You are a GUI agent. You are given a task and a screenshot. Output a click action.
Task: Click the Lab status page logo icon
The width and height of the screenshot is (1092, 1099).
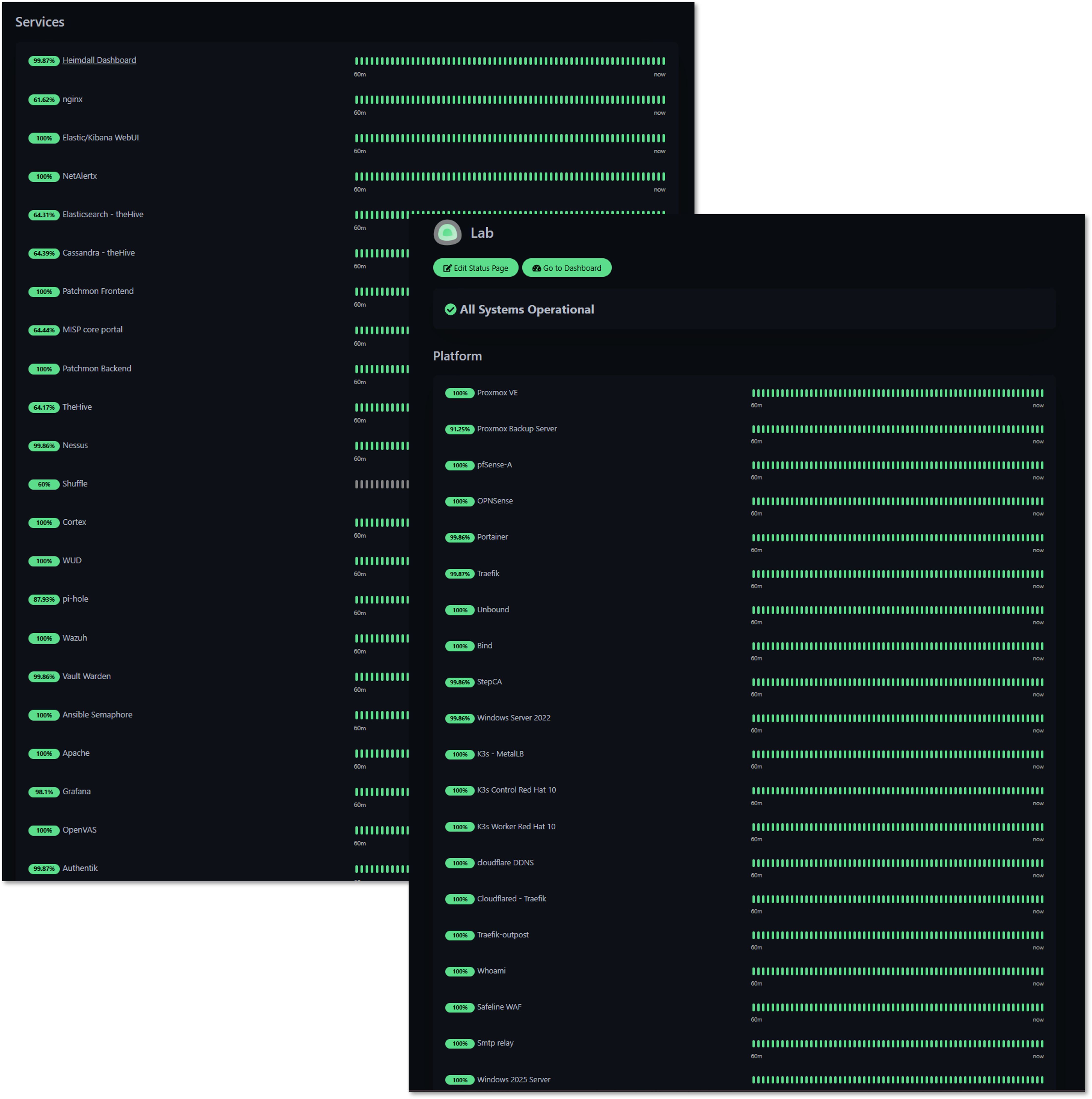447,233
